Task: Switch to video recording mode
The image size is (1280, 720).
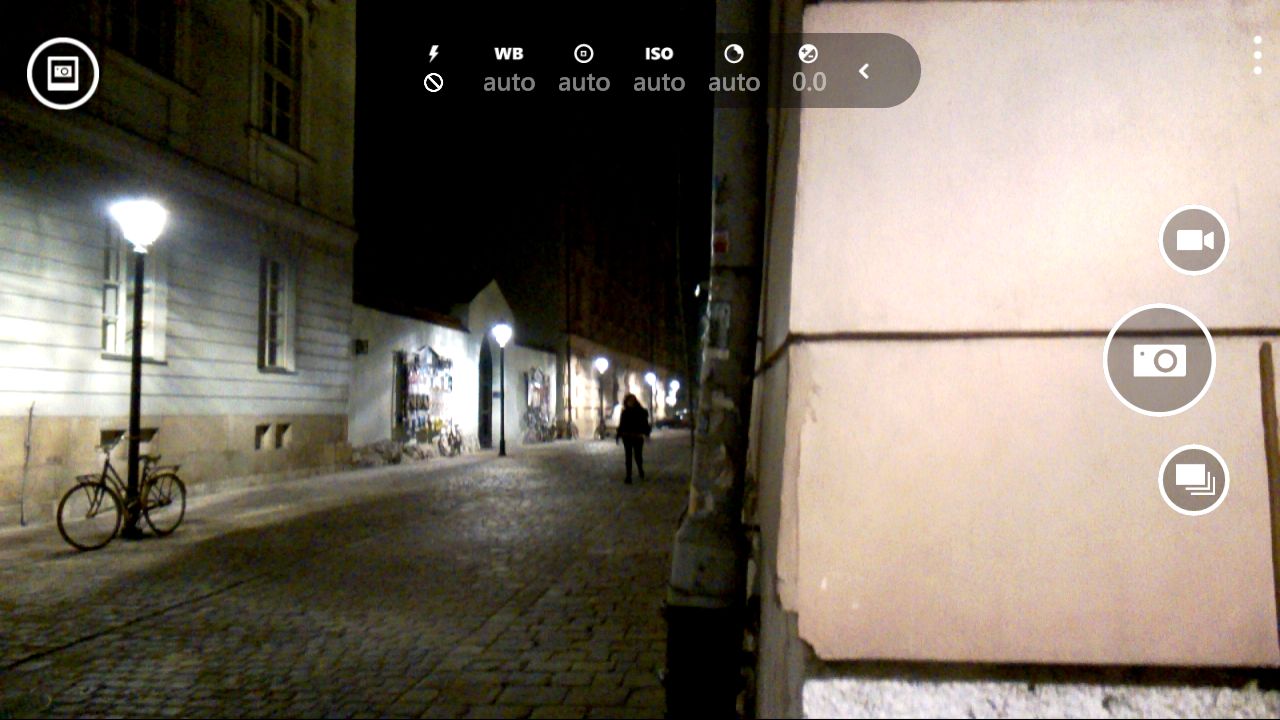Action: coord(1194,240)
